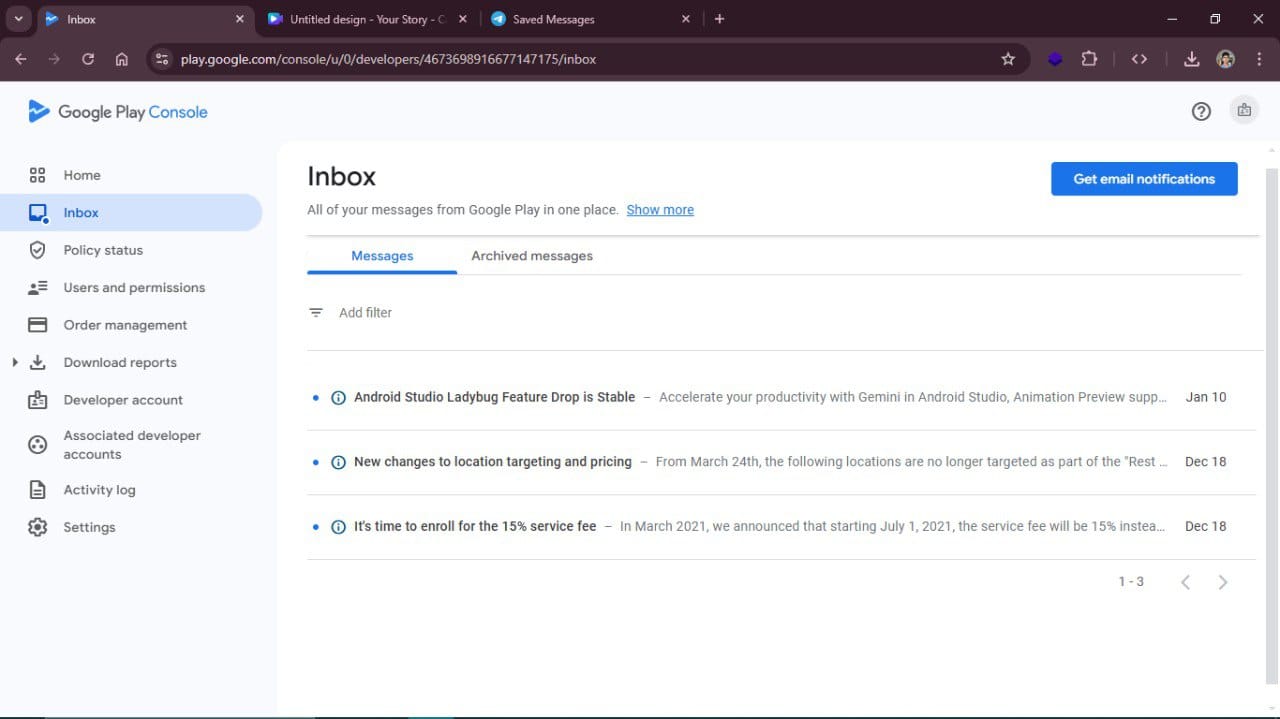Open Policy status in the sidebar
Viewport: 1280px width, 719px height.
pos(131,250)
